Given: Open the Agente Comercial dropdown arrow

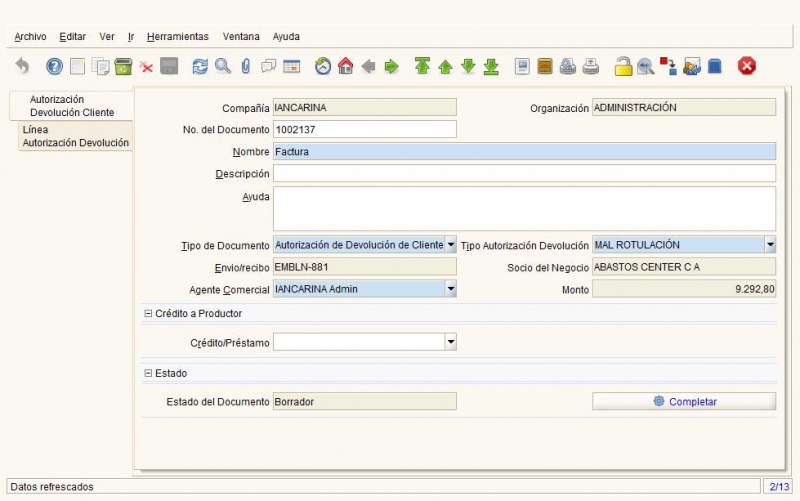Looking at the screenshot, I should 451,289.
